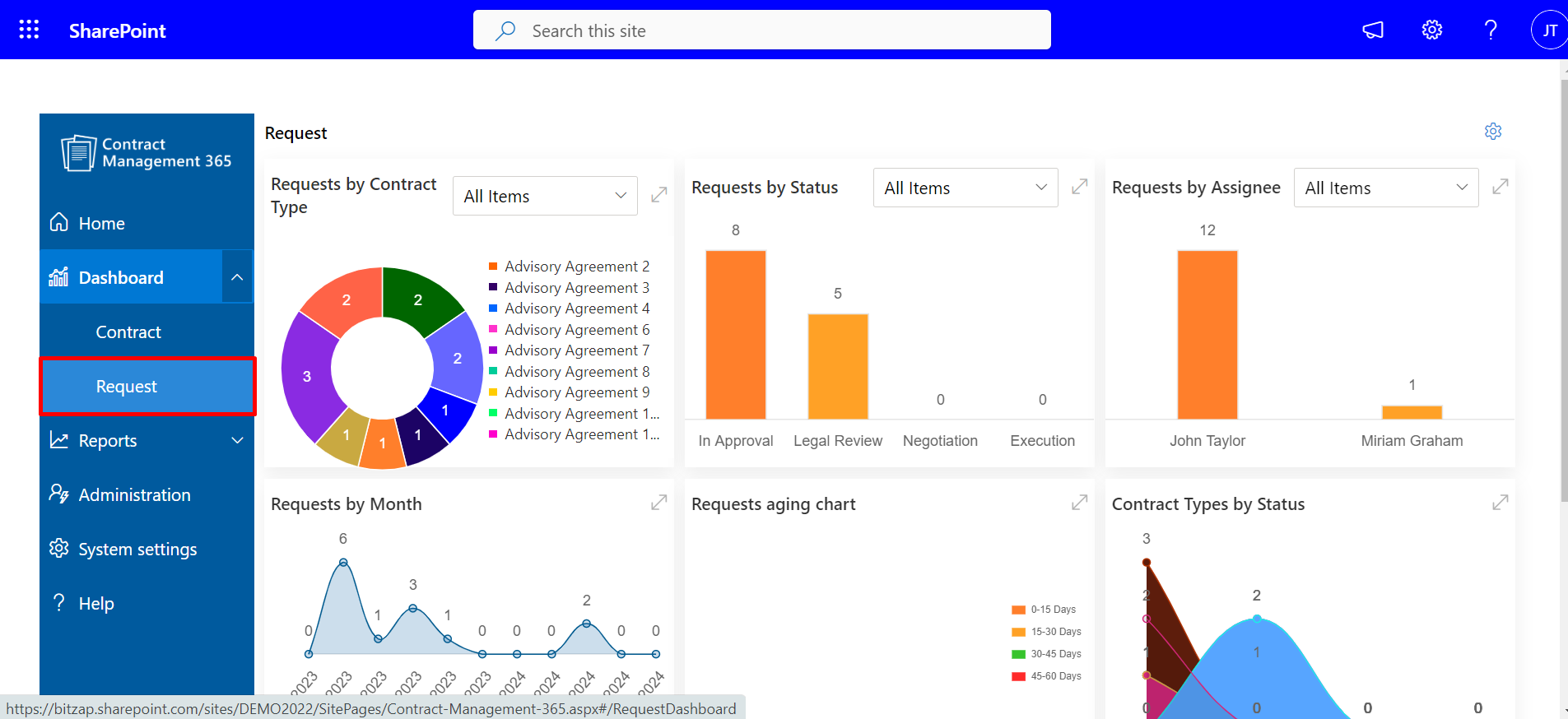Toggle Advisory Agreement 3 legend swatch
This screenshot has height=719, width=1568.
pos(493,287)
